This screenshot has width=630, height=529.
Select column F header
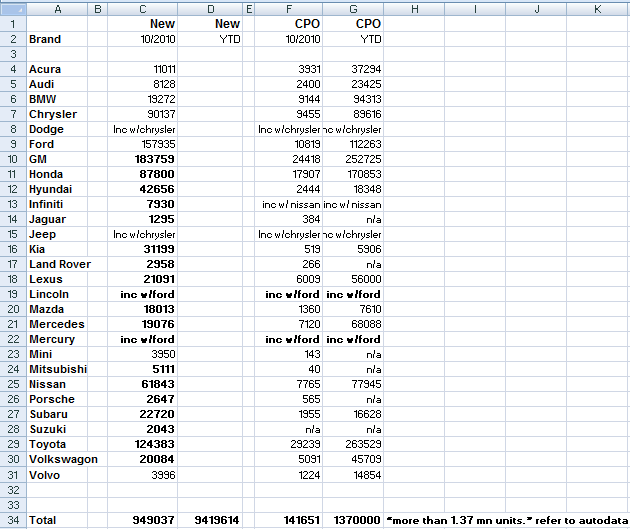288,9
